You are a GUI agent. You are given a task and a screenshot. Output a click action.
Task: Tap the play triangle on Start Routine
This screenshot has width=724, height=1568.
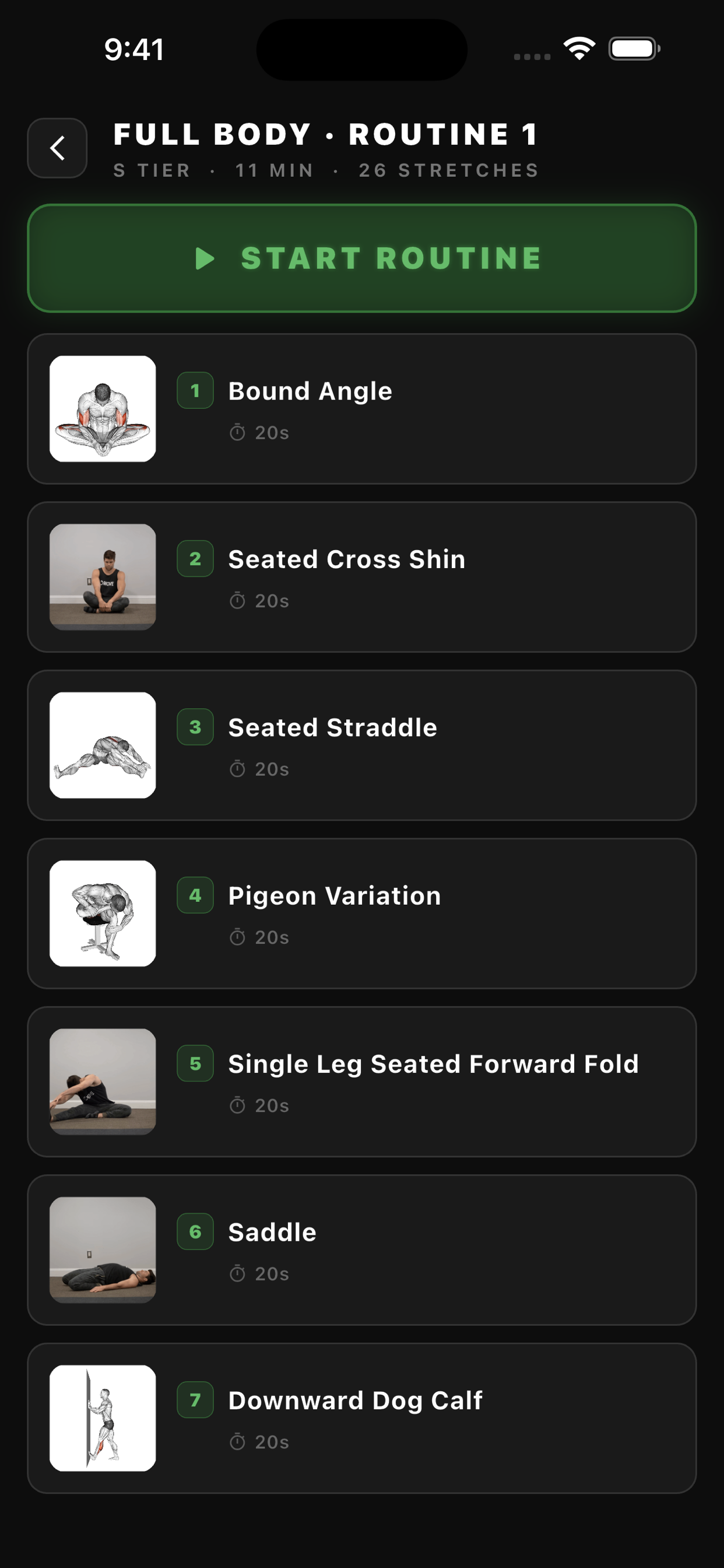click(205, 258)
